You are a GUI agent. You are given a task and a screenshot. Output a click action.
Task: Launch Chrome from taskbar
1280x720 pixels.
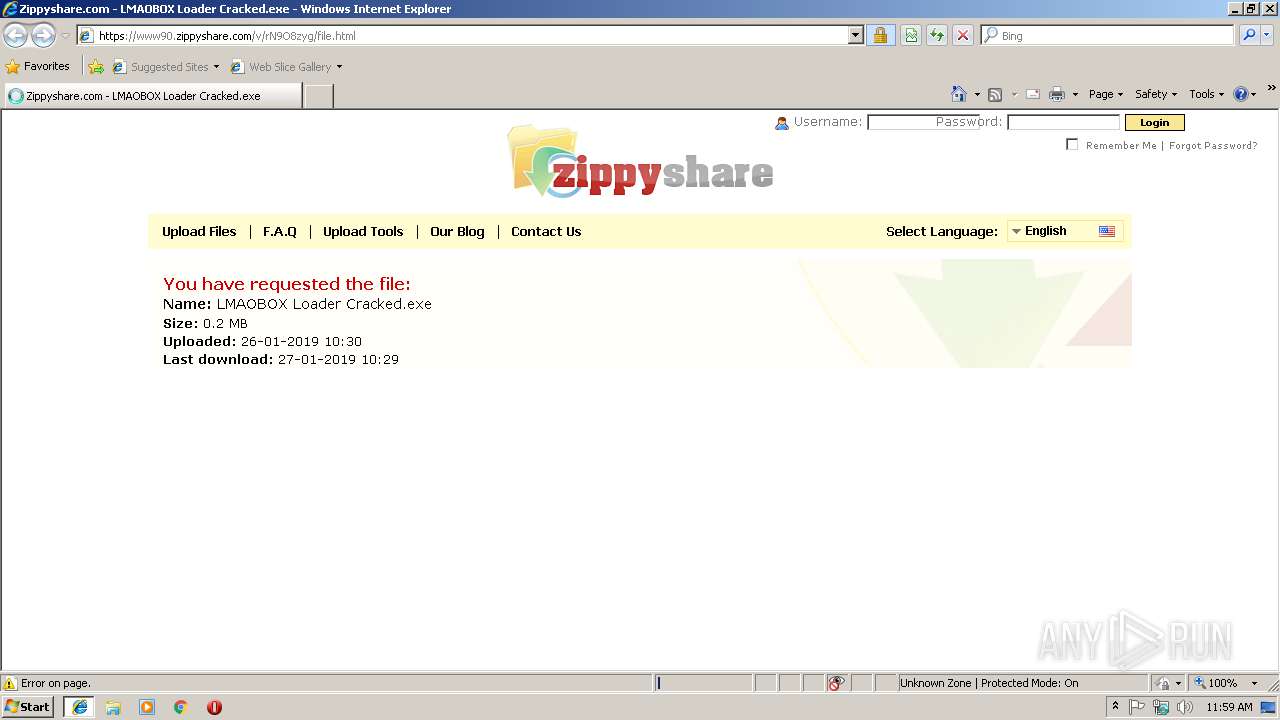pyautogui.click(x=181, y=707)
